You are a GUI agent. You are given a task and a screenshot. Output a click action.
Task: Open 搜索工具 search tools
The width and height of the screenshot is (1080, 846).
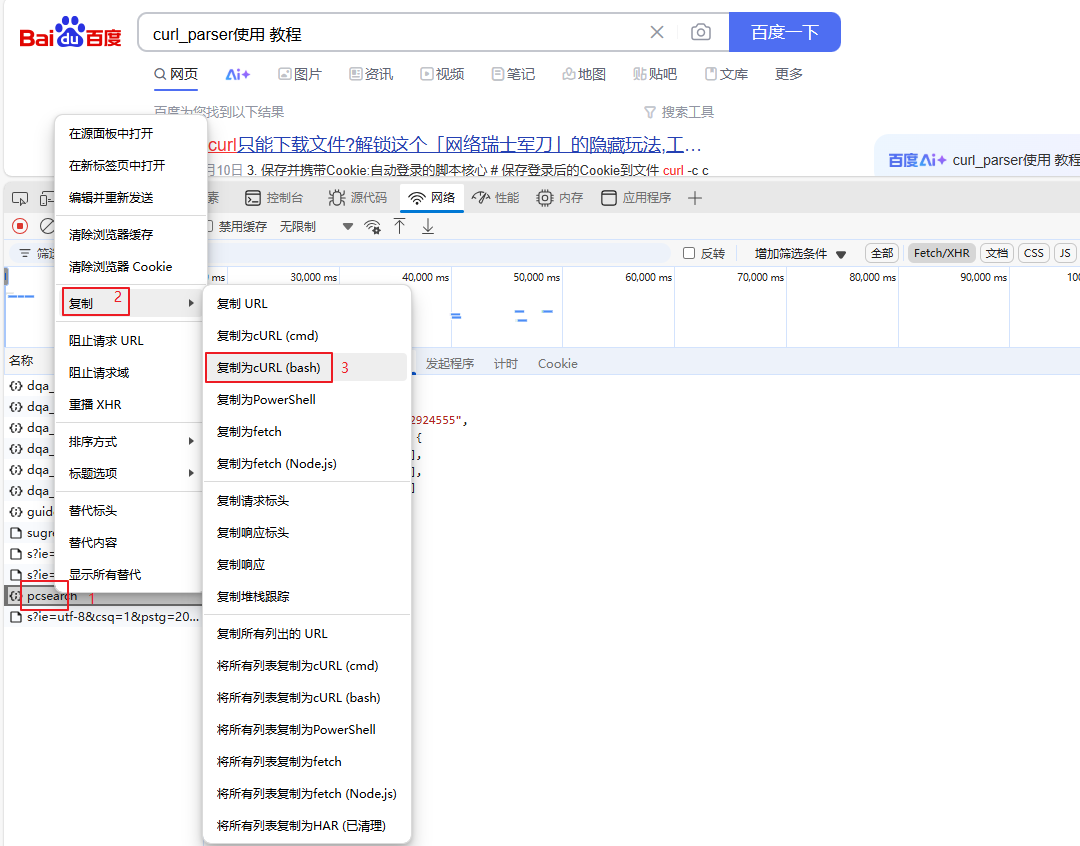click(x=678, y=112)
